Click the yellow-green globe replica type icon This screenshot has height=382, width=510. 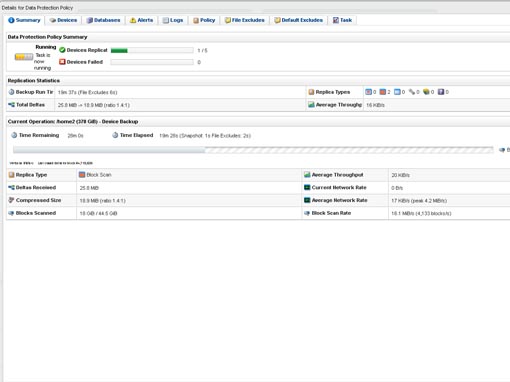(426, 92)
